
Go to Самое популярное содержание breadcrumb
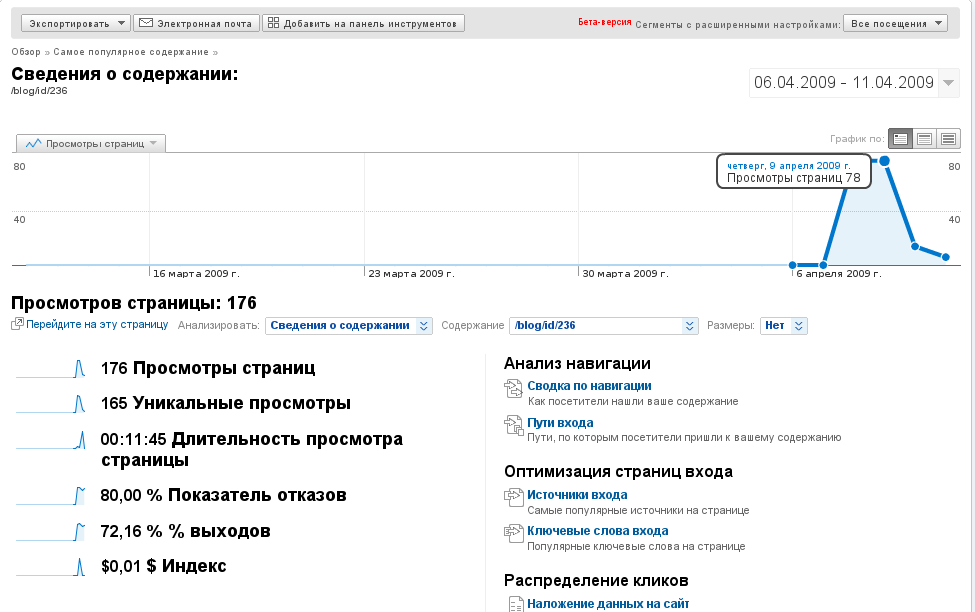131,51
